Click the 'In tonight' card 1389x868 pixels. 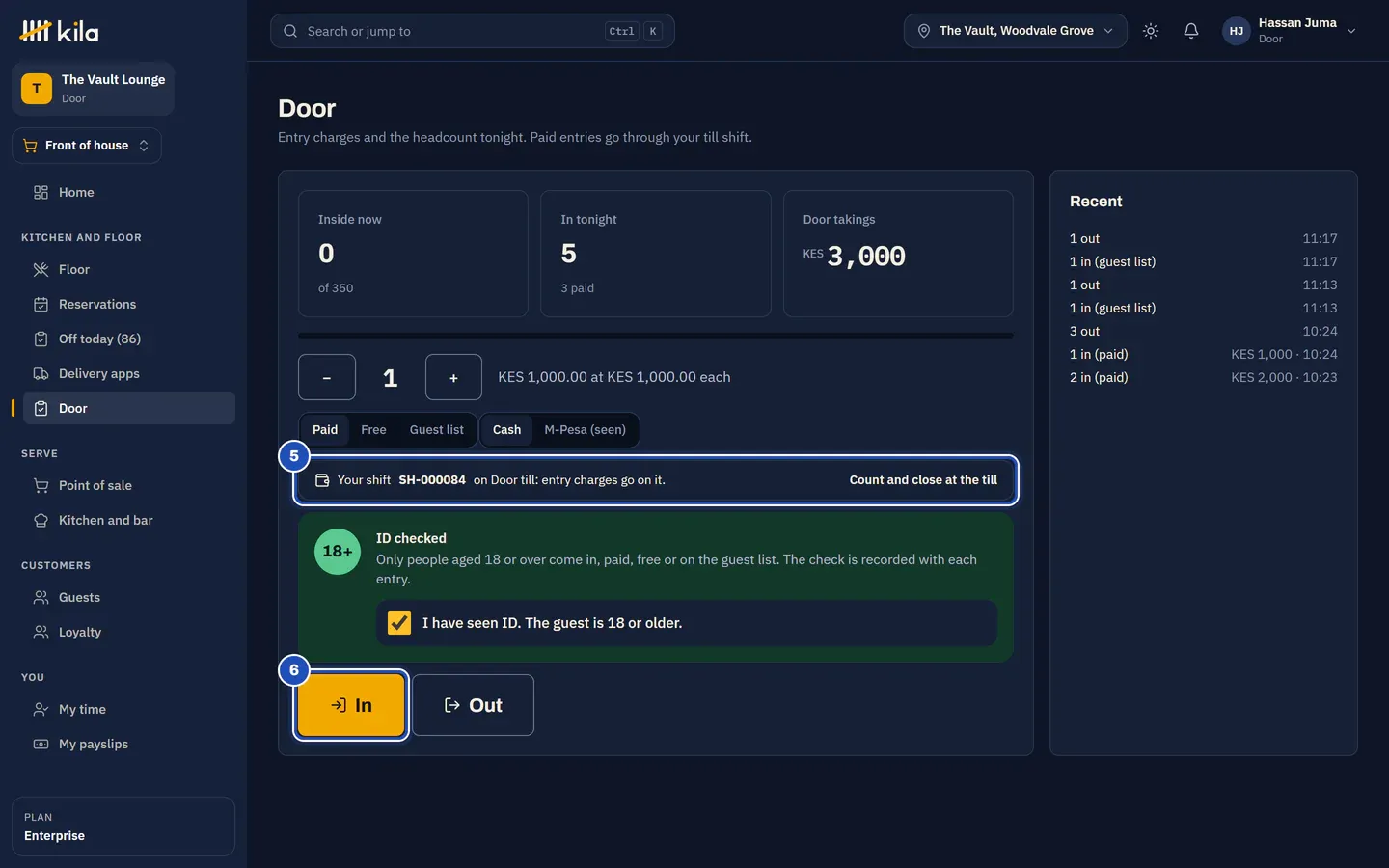pos(656,254)
